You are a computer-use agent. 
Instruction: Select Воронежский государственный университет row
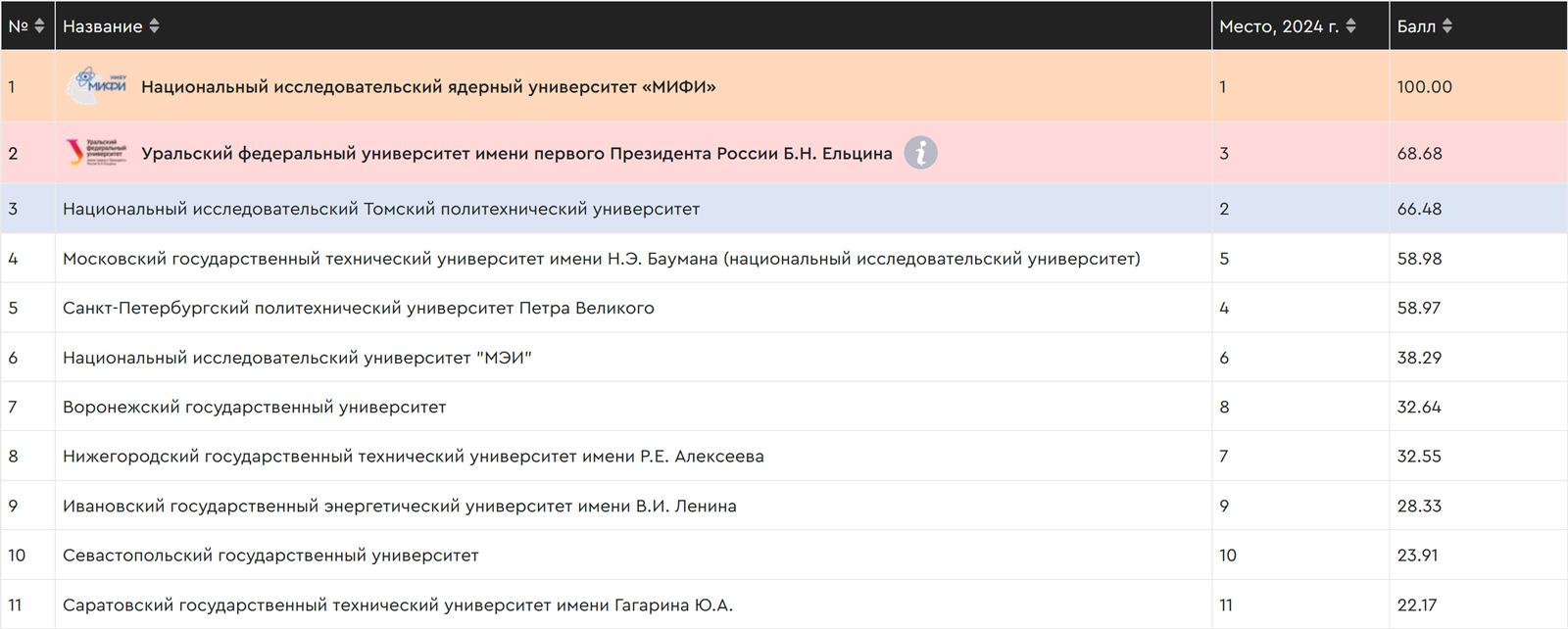point(784,407)
